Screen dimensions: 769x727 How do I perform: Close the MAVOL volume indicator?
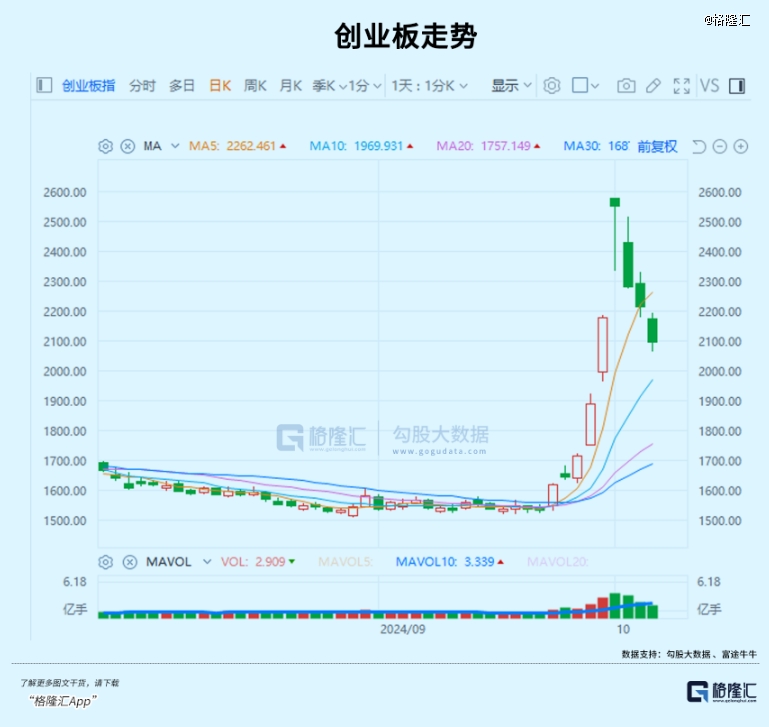point(127,561)
